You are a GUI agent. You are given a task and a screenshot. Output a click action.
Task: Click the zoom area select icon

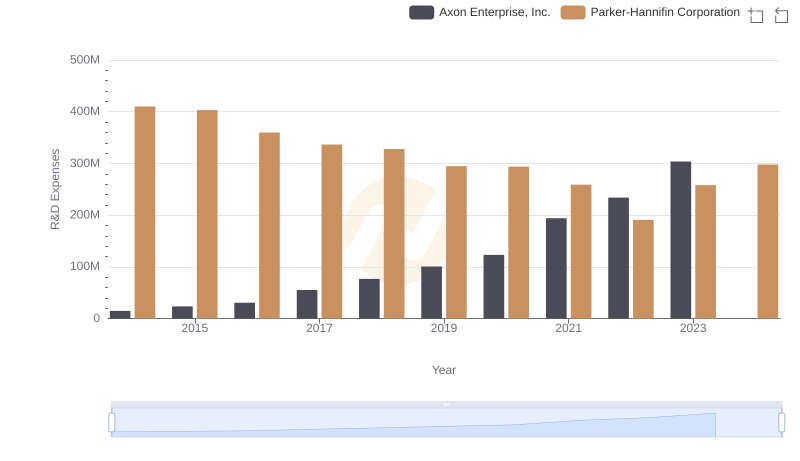pos(756,15)
